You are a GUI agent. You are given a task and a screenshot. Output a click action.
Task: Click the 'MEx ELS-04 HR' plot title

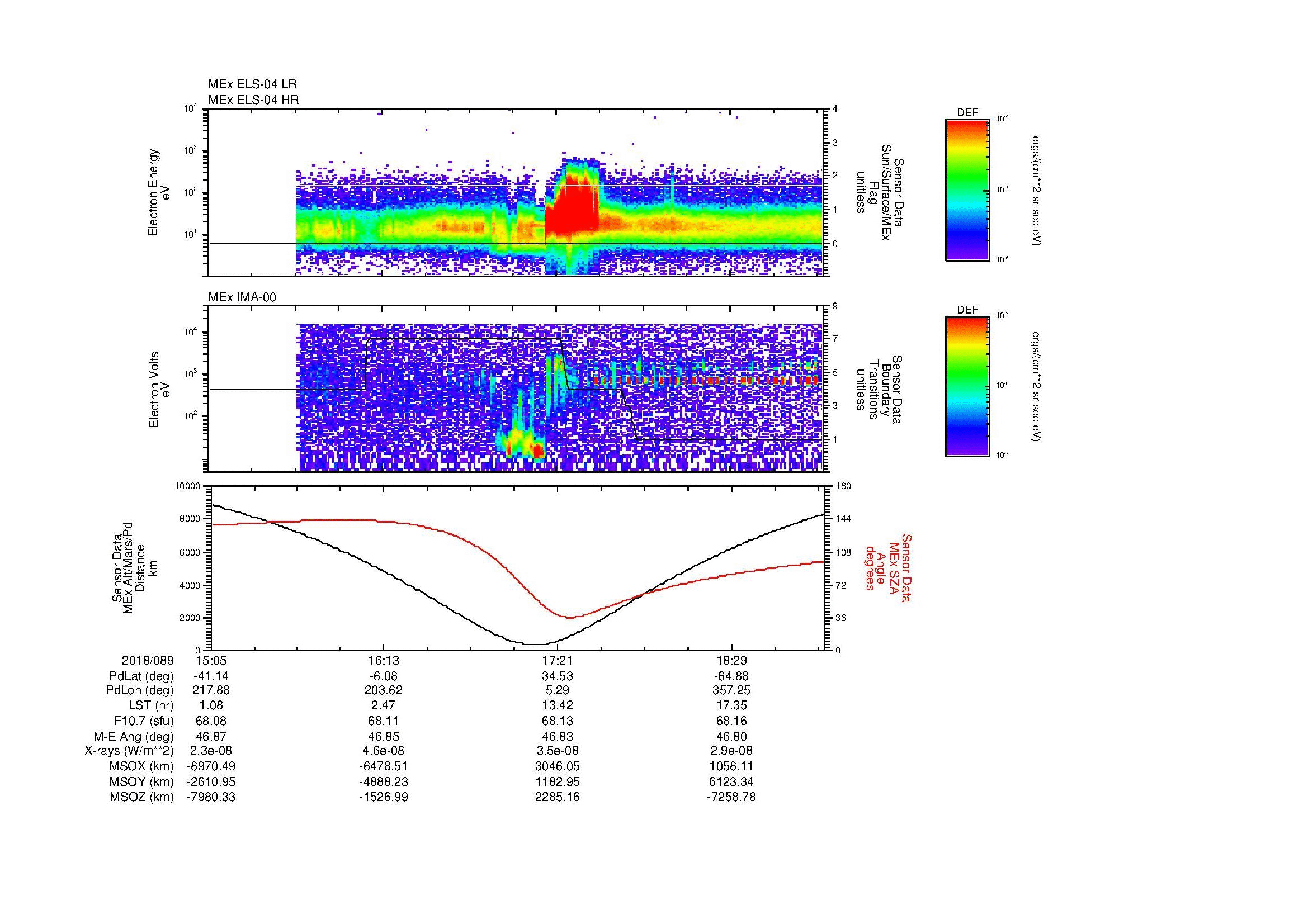(253, 99)
